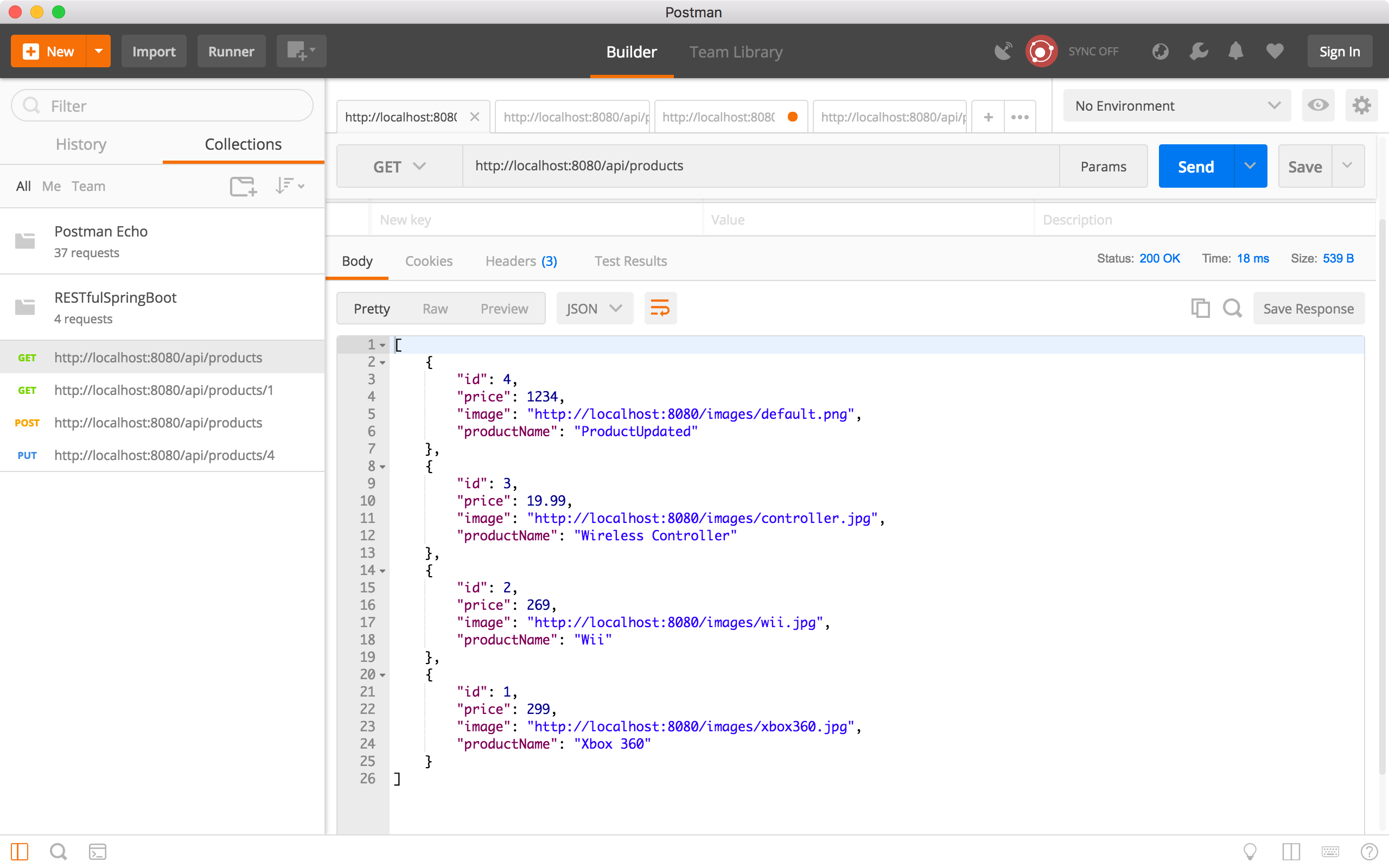Search within response magnifier icon
1389x868 pixels.
[1232, 308]
